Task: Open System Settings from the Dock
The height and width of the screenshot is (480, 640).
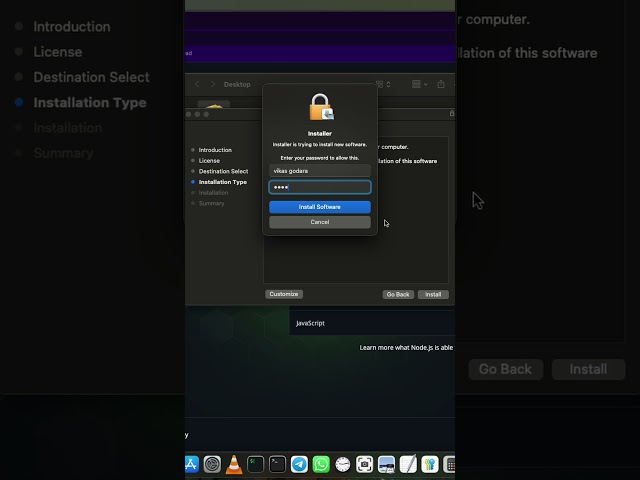Action: tap(212, 464)
